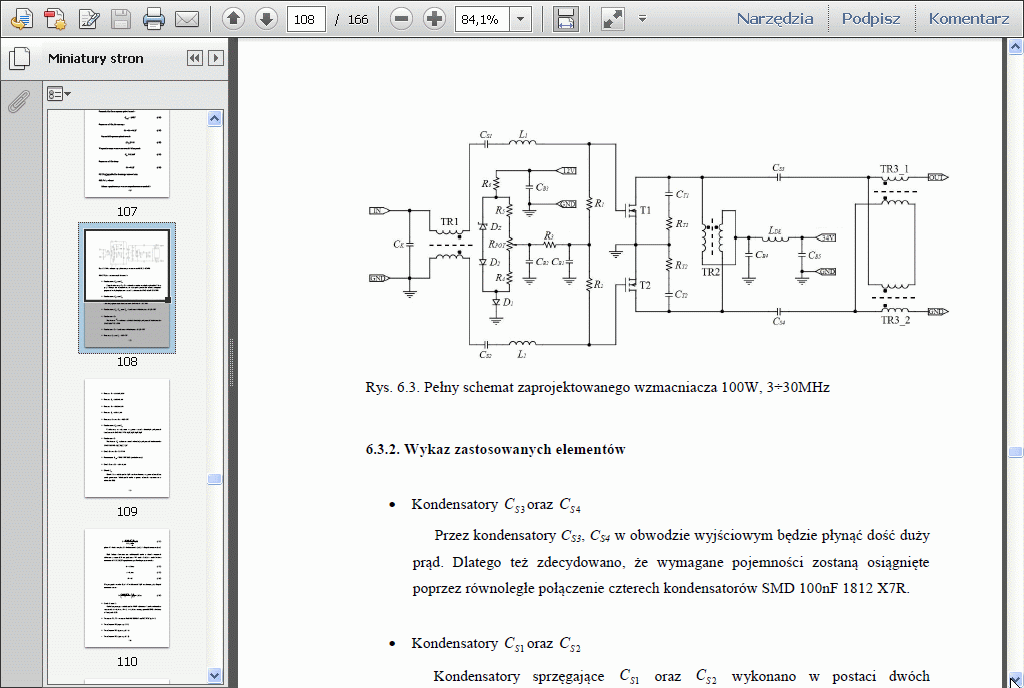Open the Attachments paperclip panel
The width and height of the screenshot is (1024, 688).
(18, 101)
